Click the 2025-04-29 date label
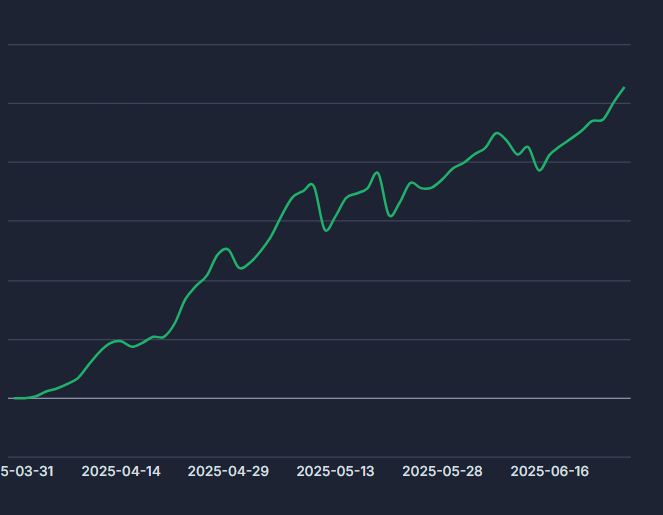Image resolution: width=663 pixels, height=515 pixels. [228, 471]
